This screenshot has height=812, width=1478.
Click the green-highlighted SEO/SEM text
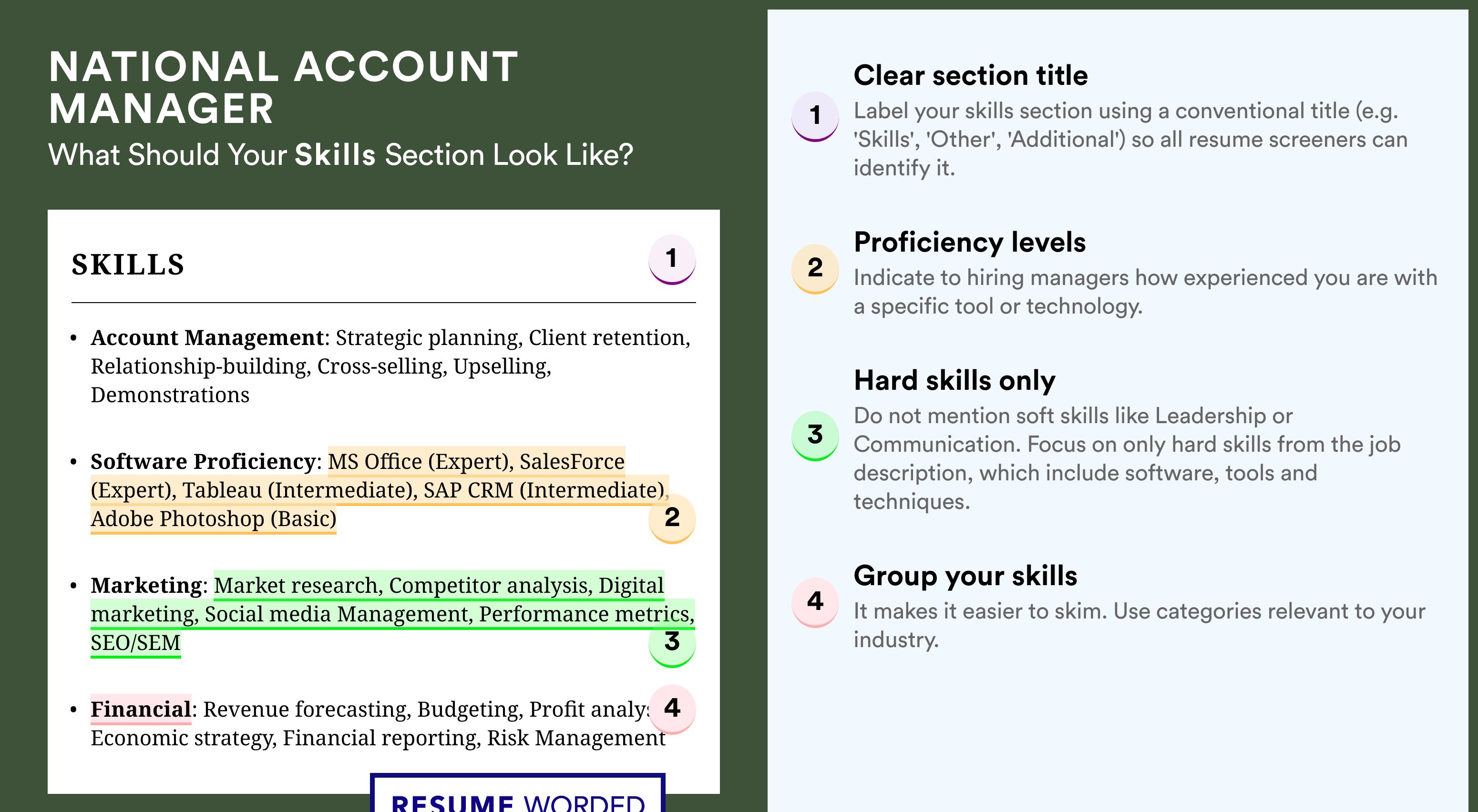(135, 643)
